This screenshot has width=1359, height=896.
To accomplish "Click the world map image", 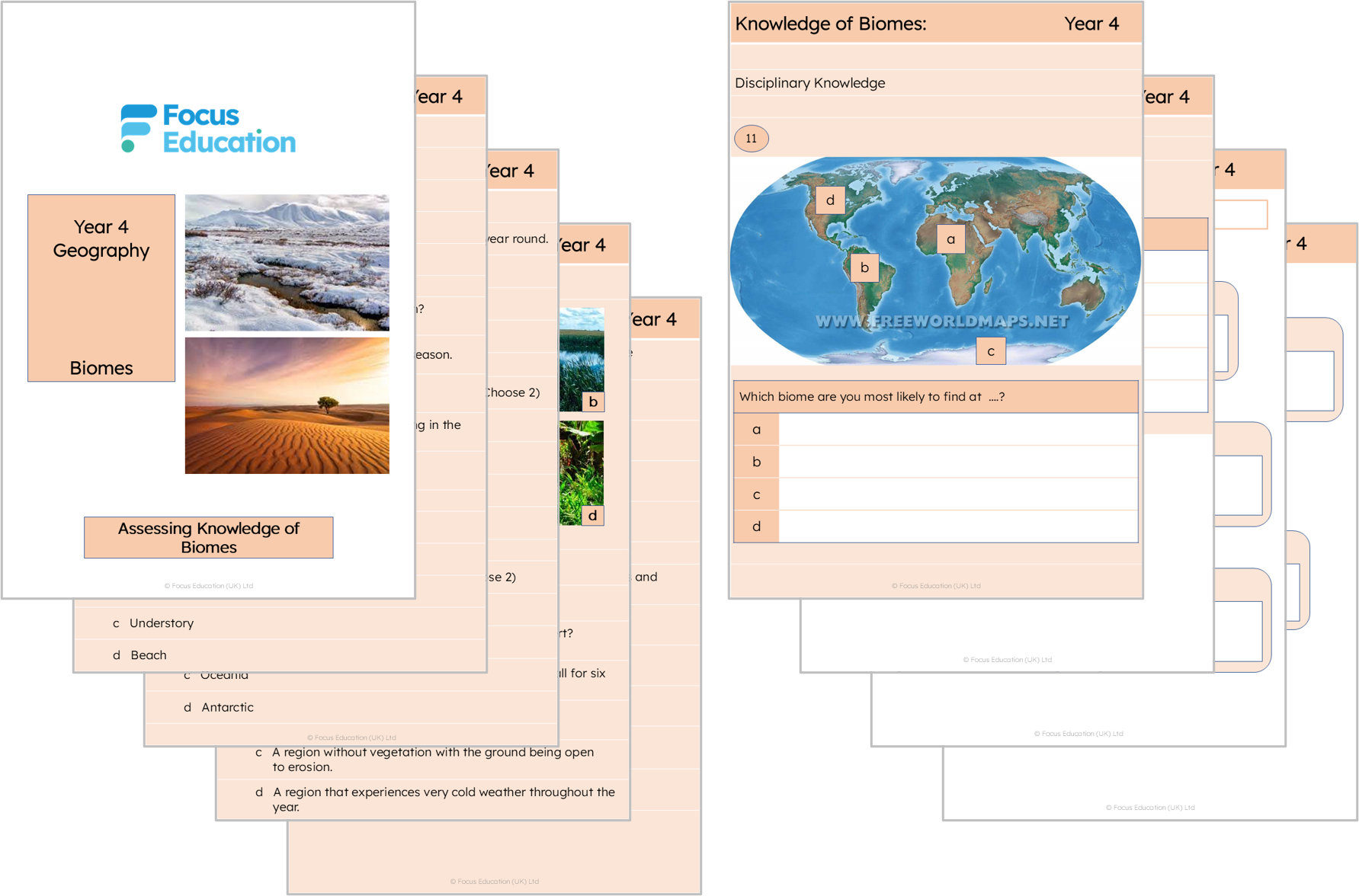I will [935, 261].
